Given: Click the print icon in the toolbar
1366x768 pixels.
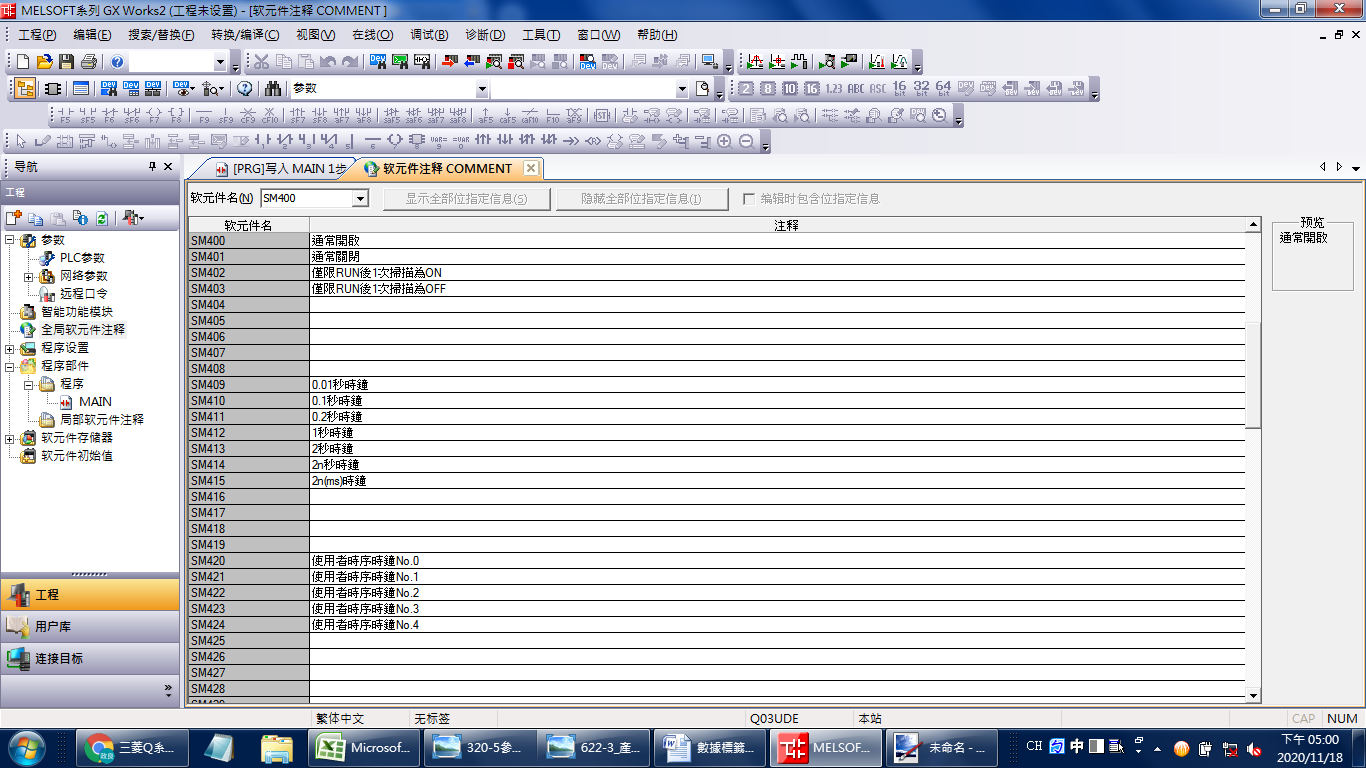Looking at the screenshot, I should 89,62.
